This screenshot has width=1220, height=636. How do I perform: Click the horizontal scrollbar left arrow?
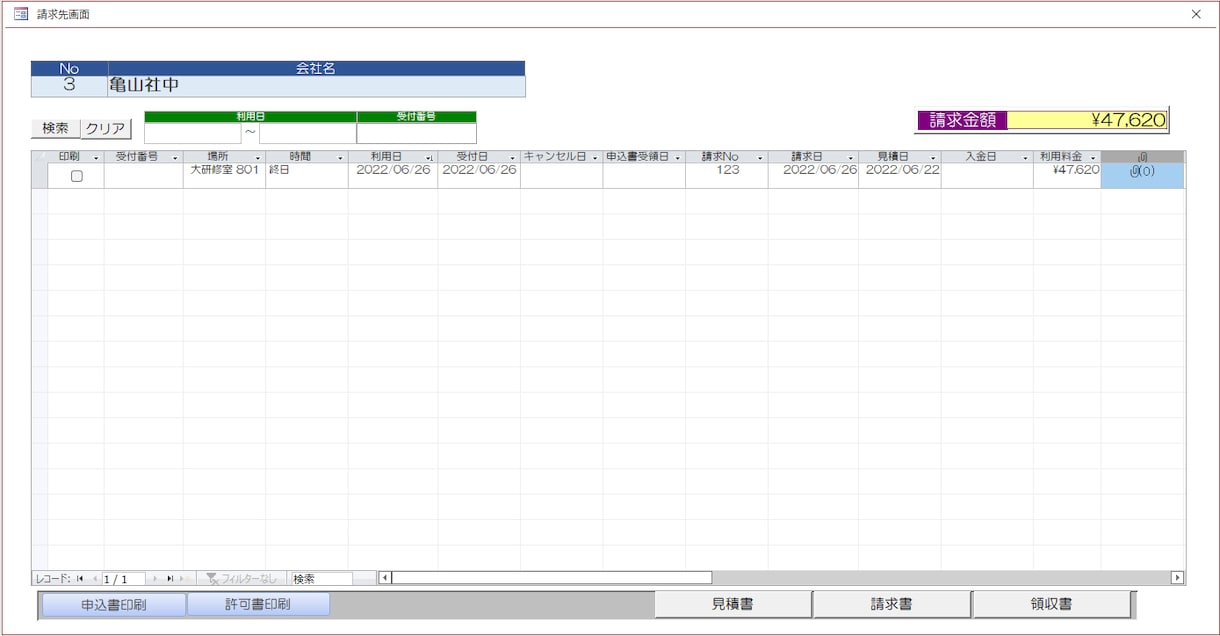(x=385, y=578)
